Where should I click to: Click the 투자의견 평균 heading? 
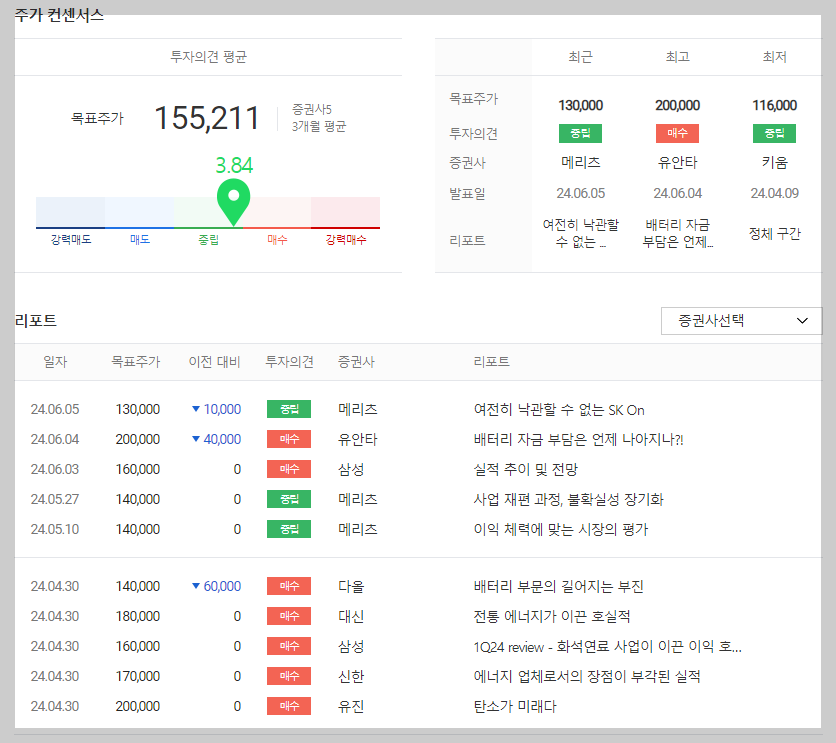(208, 56)
